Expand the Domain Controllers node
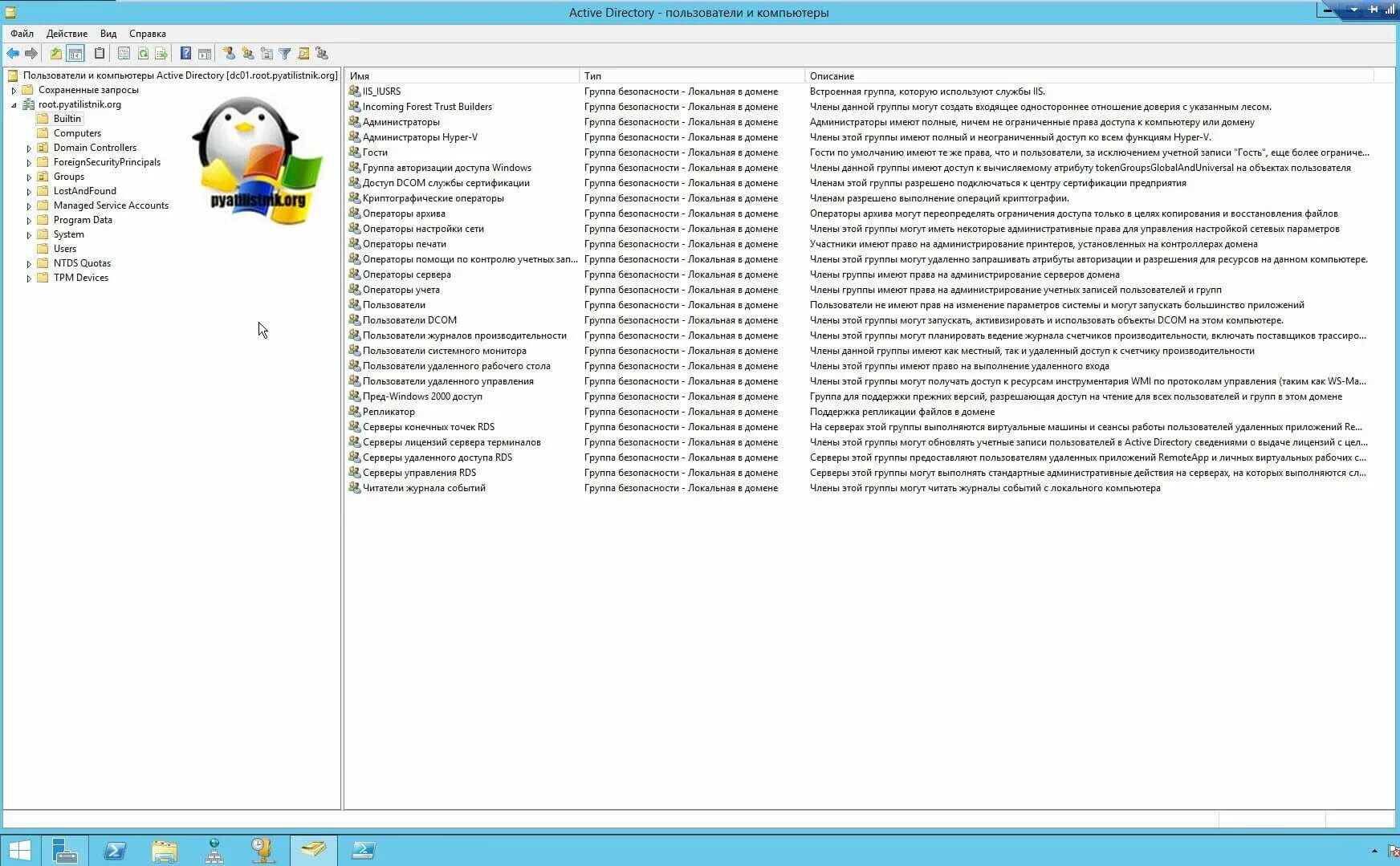 [x=29, y=148]
